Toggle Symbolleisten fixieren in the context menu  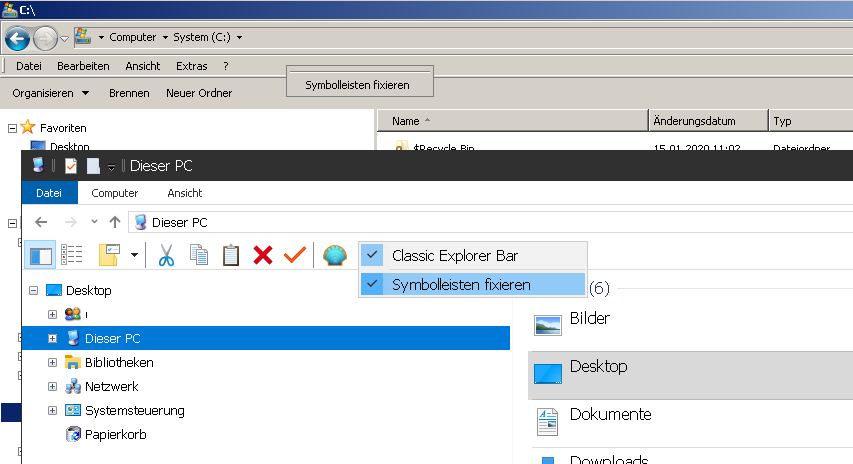pyautogui.click(x=473, y=284)
